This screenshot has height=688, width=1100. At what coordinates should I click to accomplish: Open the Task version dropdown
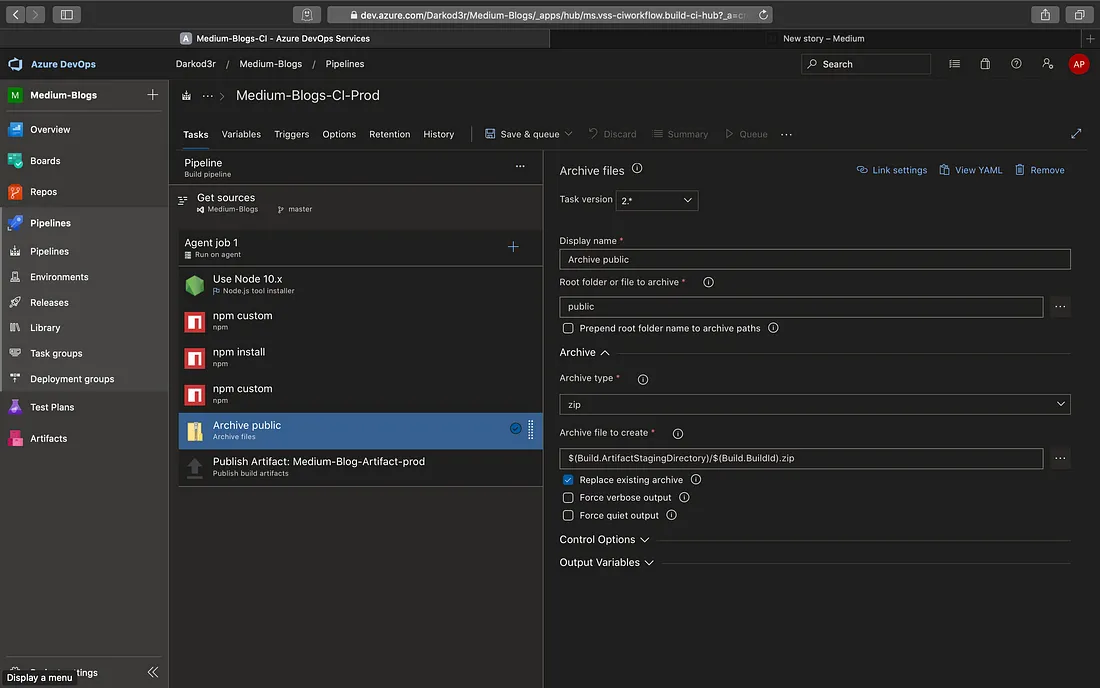[657, 201]
